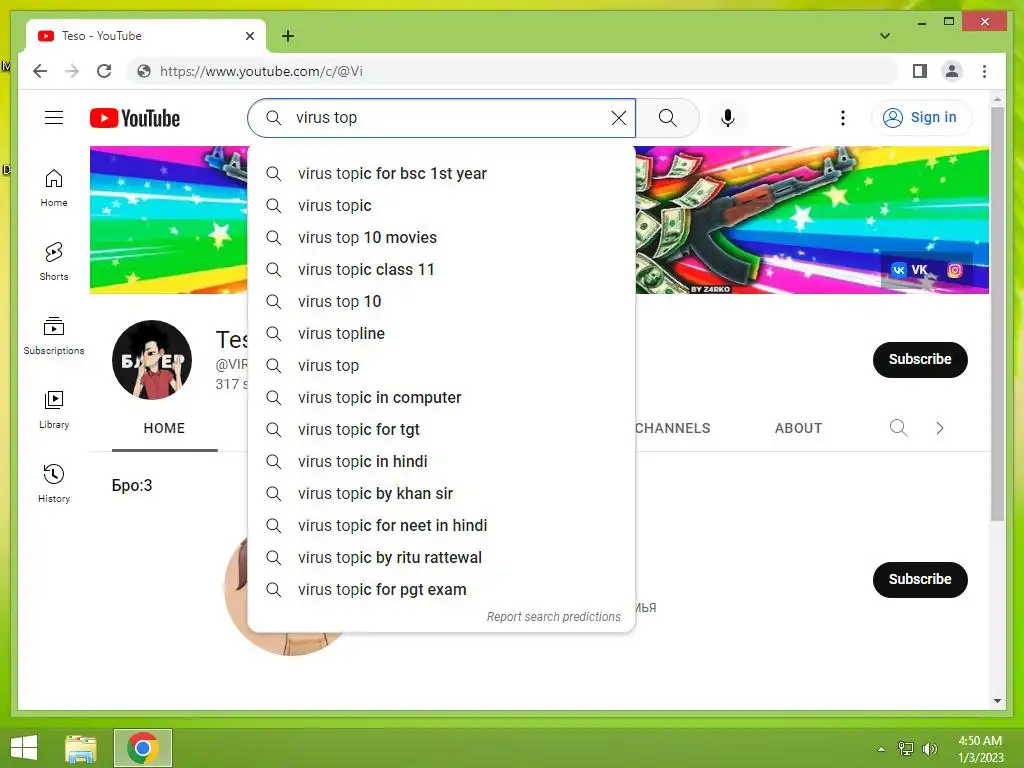Go back in the Chrome browser

[x=40, y=71]
